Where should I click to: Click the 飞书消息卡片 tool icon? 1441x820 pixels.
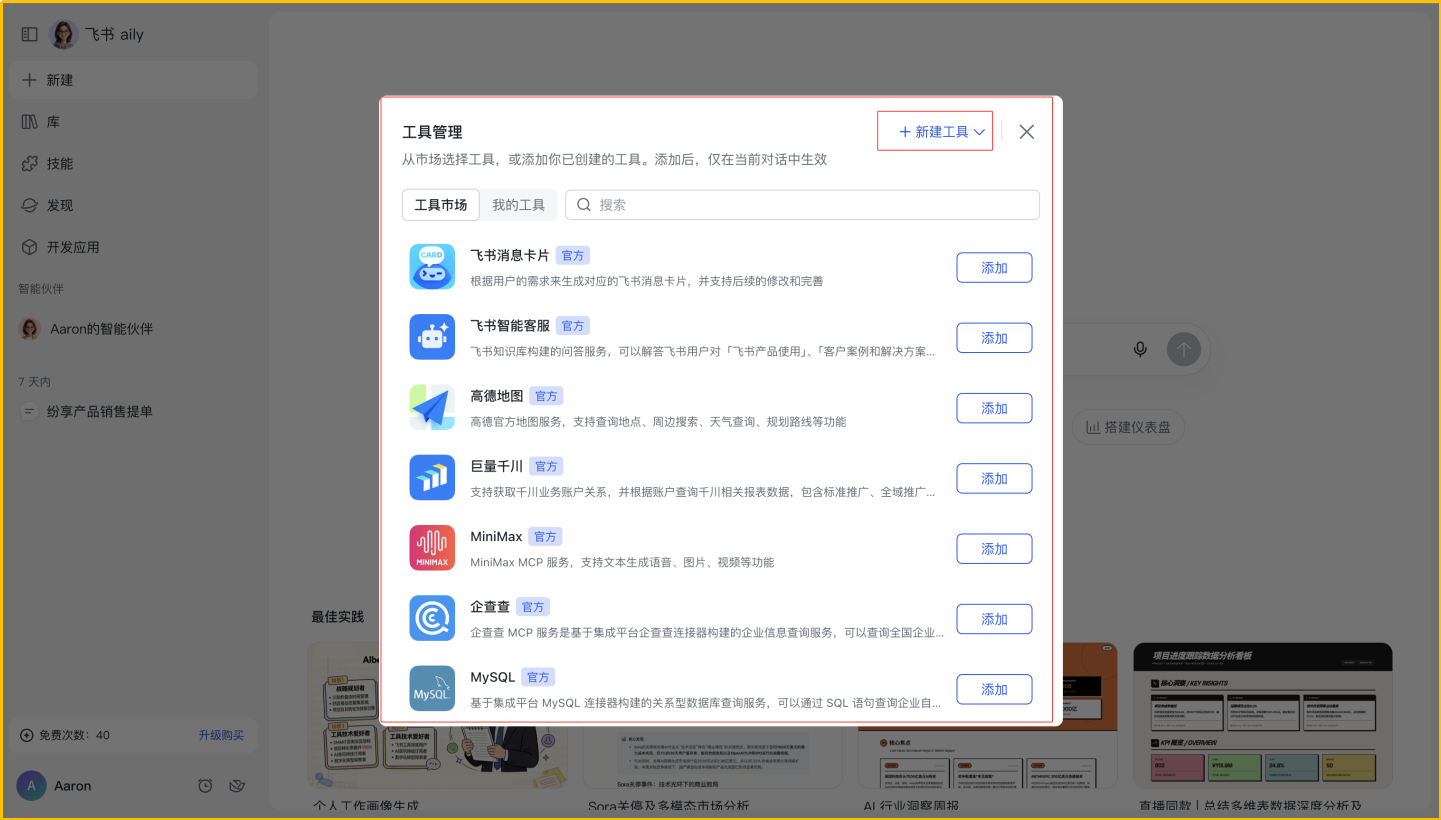tap(432, 267)
